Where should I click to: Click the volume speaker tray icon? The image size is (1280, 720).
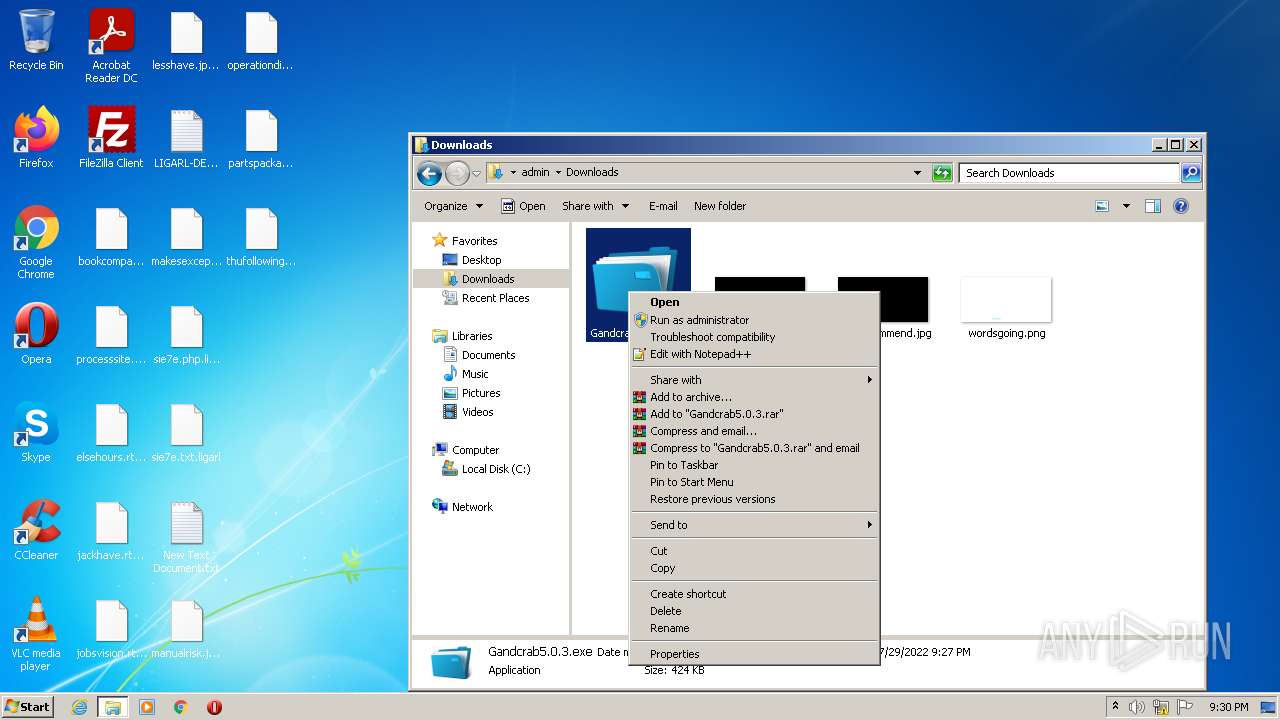tap(1137, 707)
